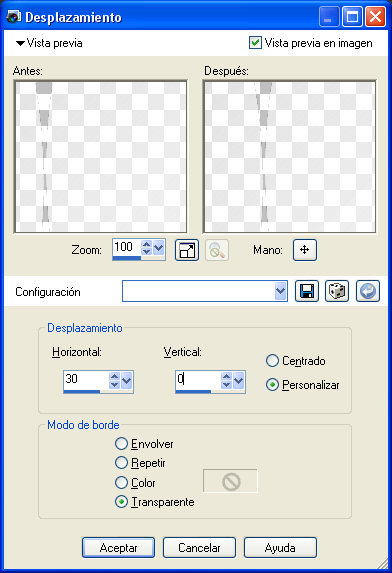Open the Horizontal offset slider dropdown
This screenshot has height=573, width=392.
[127, 380]
